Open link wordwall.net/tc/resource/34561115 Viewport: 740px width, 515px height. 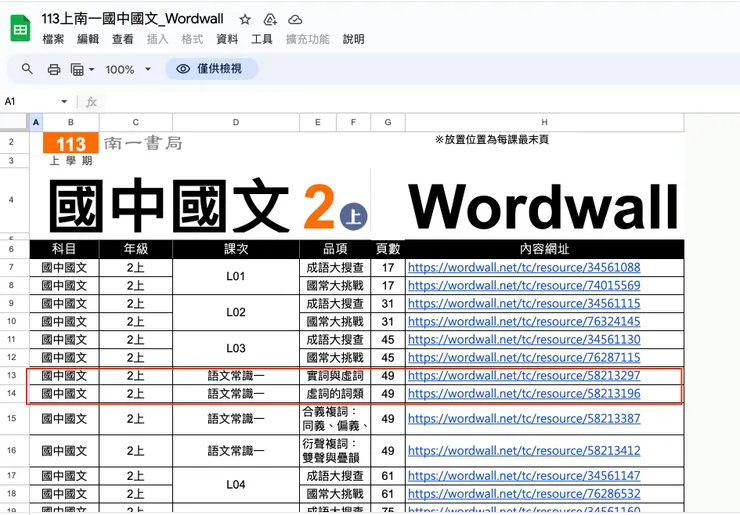pyautogui.click(x=524, y=304)
